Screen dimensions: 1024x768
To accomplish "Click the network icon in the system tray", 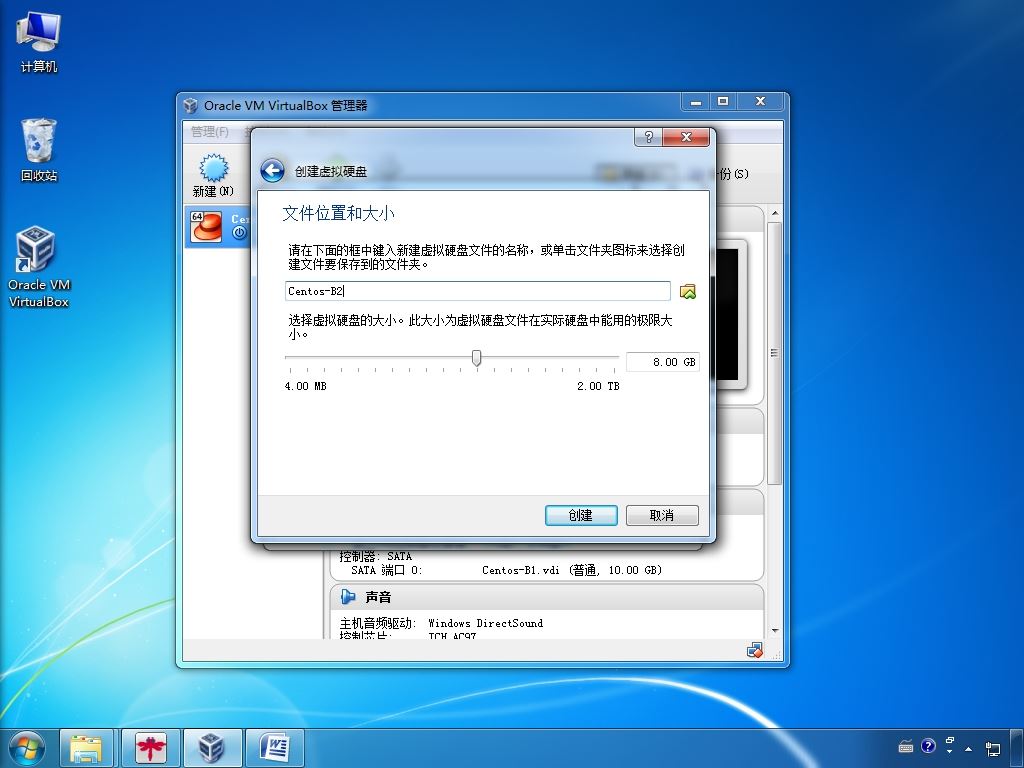I will pos(993,748).
